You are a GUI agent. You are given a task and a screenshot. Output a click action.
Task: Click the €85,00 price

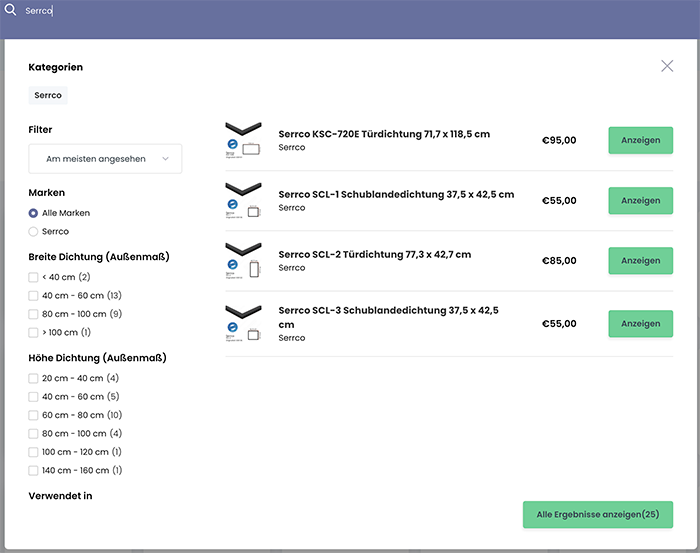coord(559,261)
